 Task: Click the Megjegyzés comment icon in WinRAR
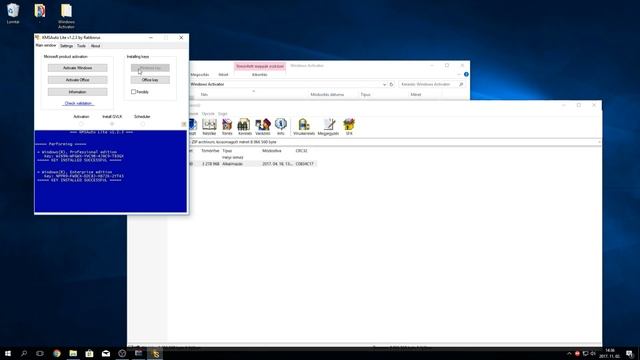(328, 127)
